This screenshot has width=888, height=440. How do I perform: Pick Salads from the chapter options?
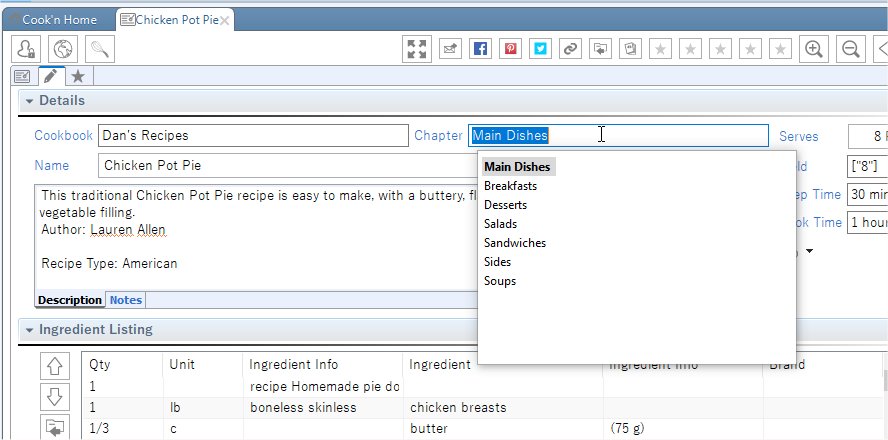click(x=501, y=224)
